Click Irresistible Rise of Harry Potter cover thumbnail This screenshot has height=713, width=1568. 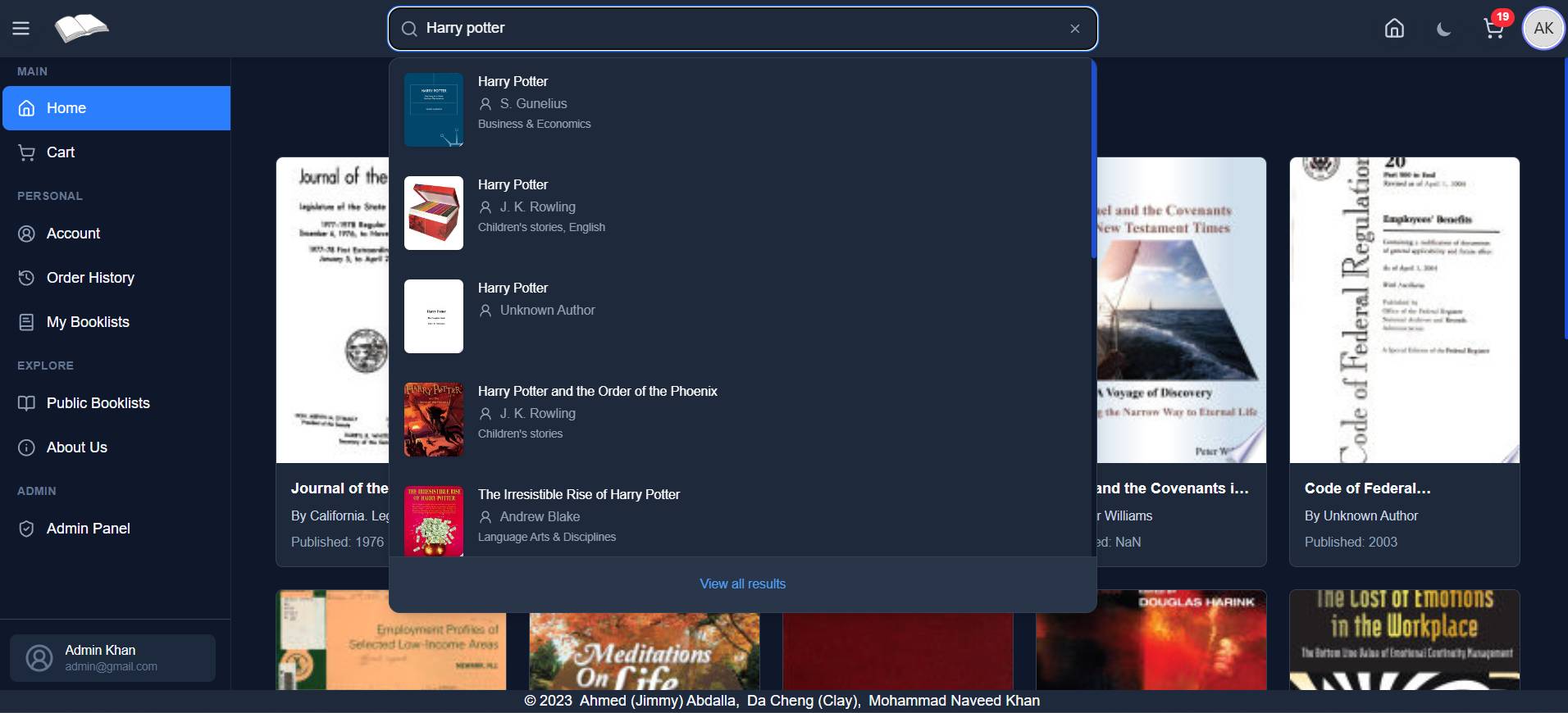(x=434, y=521)
